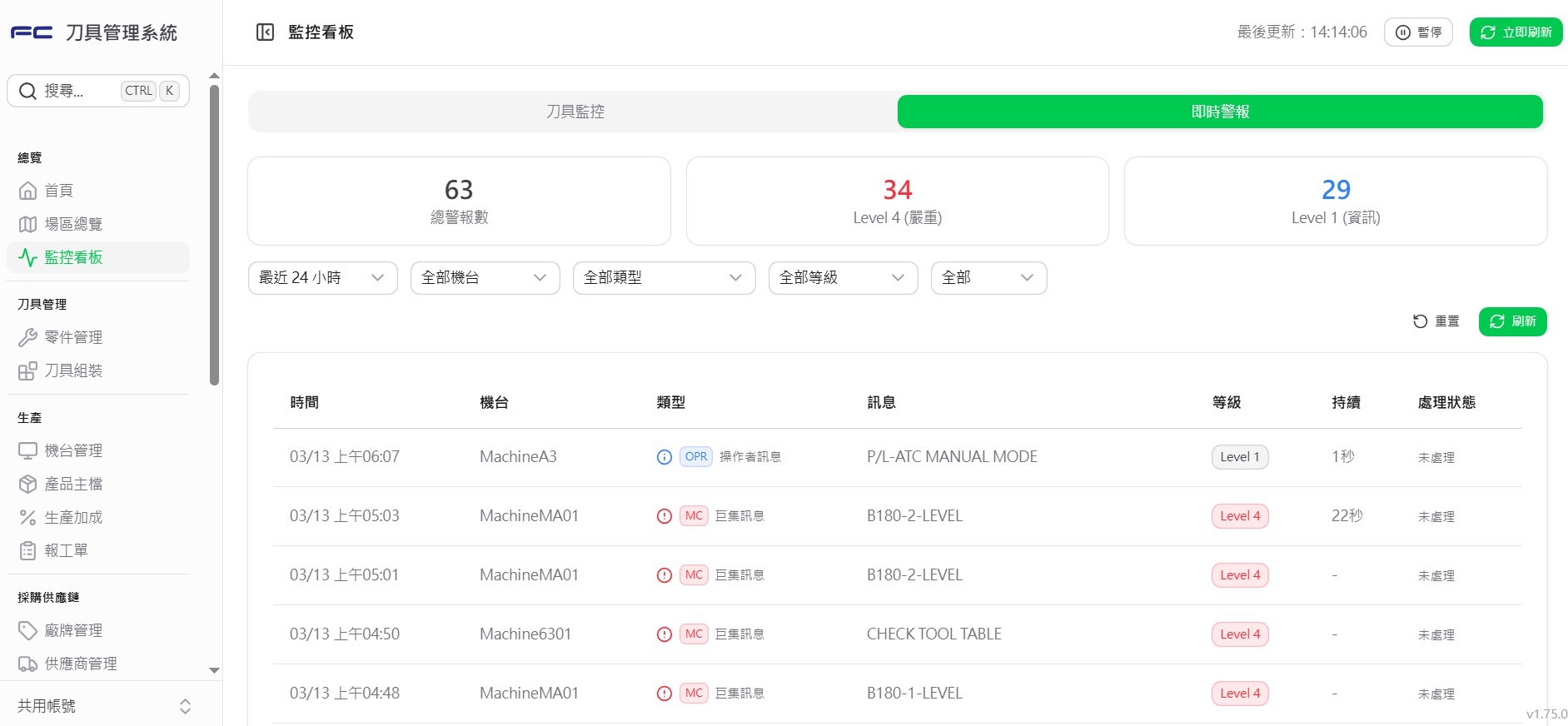Click the 立即刷新 button

coord(1516,32)
